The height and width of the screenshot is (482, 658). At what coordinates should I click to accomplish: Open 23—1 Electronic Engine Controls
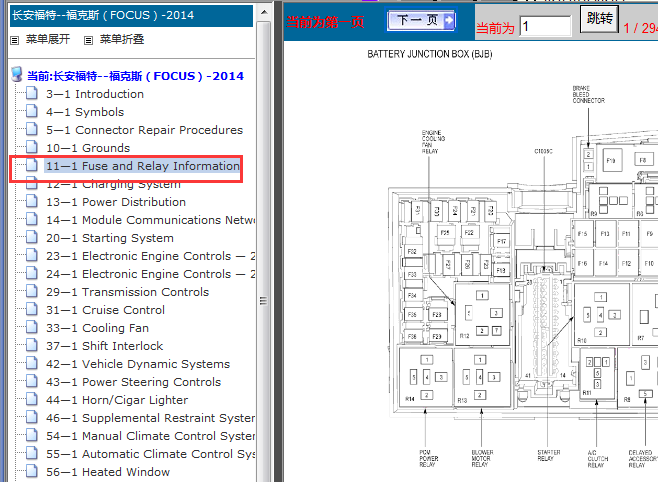coord(150,256)
